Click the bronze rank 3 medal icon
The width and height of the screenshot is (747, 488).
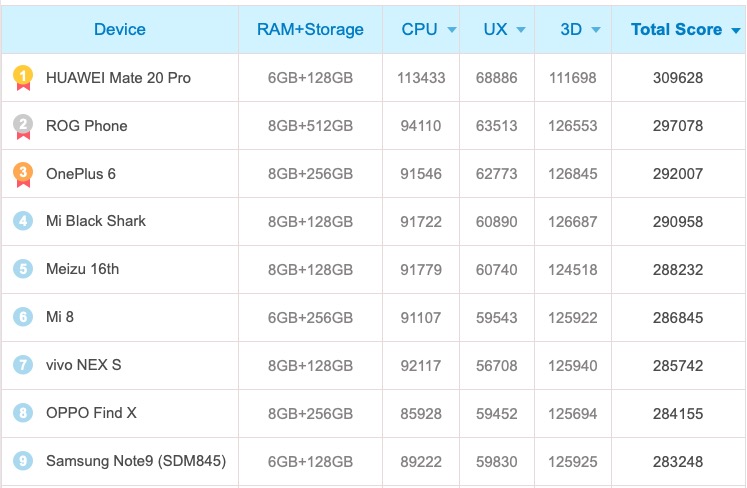point(23,173)
